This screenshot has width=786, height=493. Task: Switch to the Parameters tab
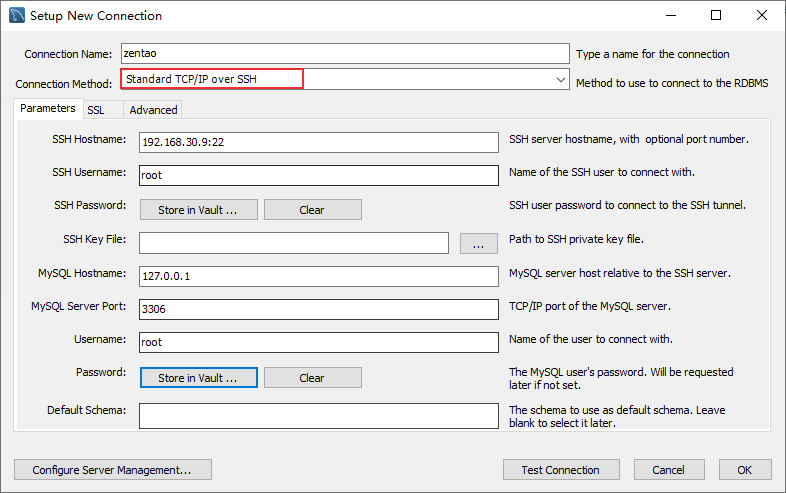click(x=48, y=108)
